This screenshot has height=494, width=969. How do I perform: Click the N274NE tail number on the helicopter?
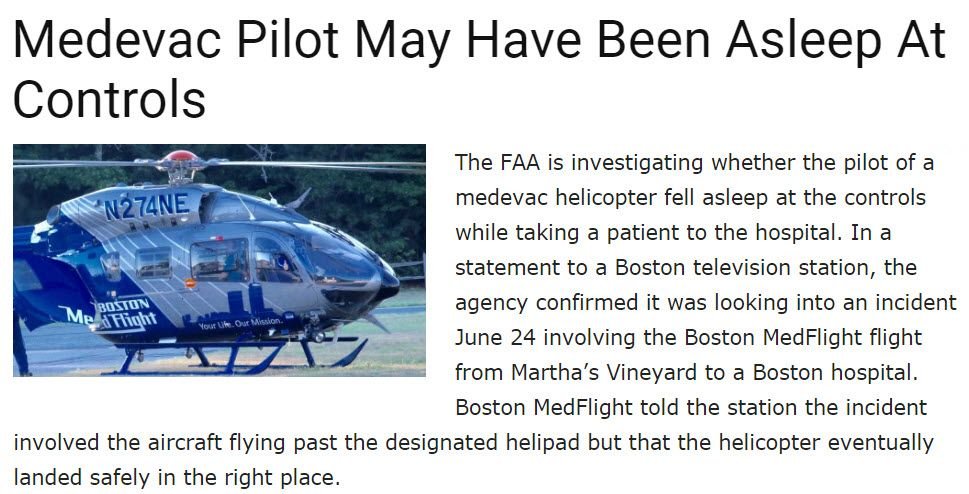(x=147, y=205)
